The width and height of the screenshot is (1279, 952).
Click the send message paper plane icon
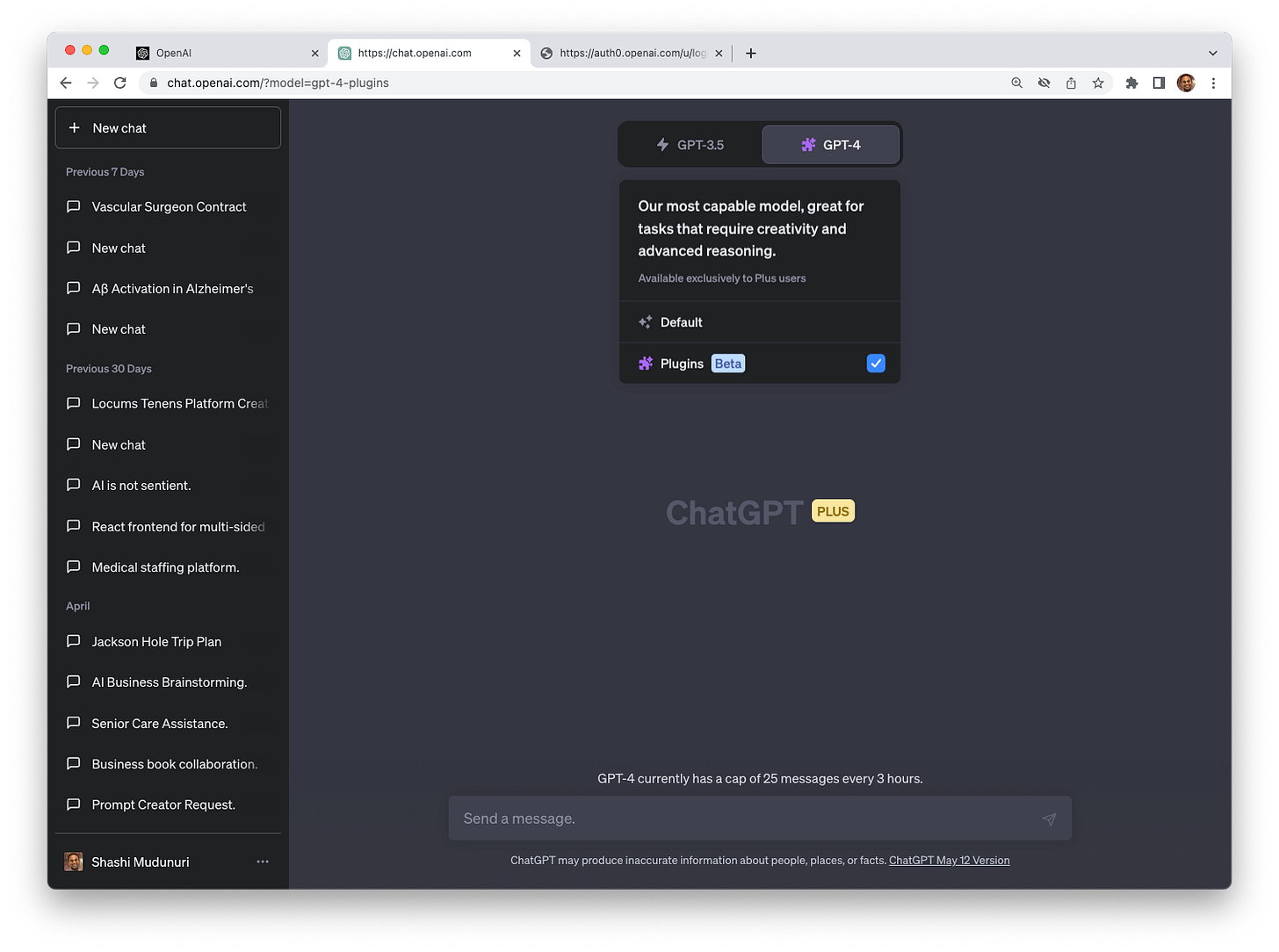point(1049,818)
